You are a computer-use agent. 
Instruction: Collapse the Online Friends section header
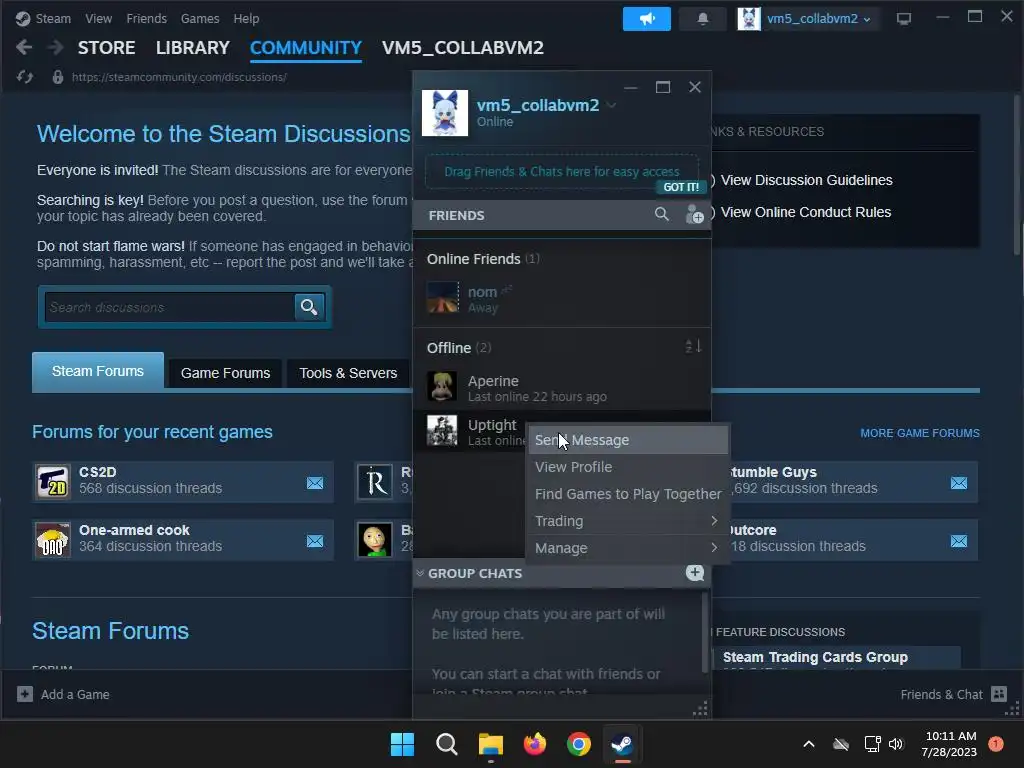(x=483, y=259)
